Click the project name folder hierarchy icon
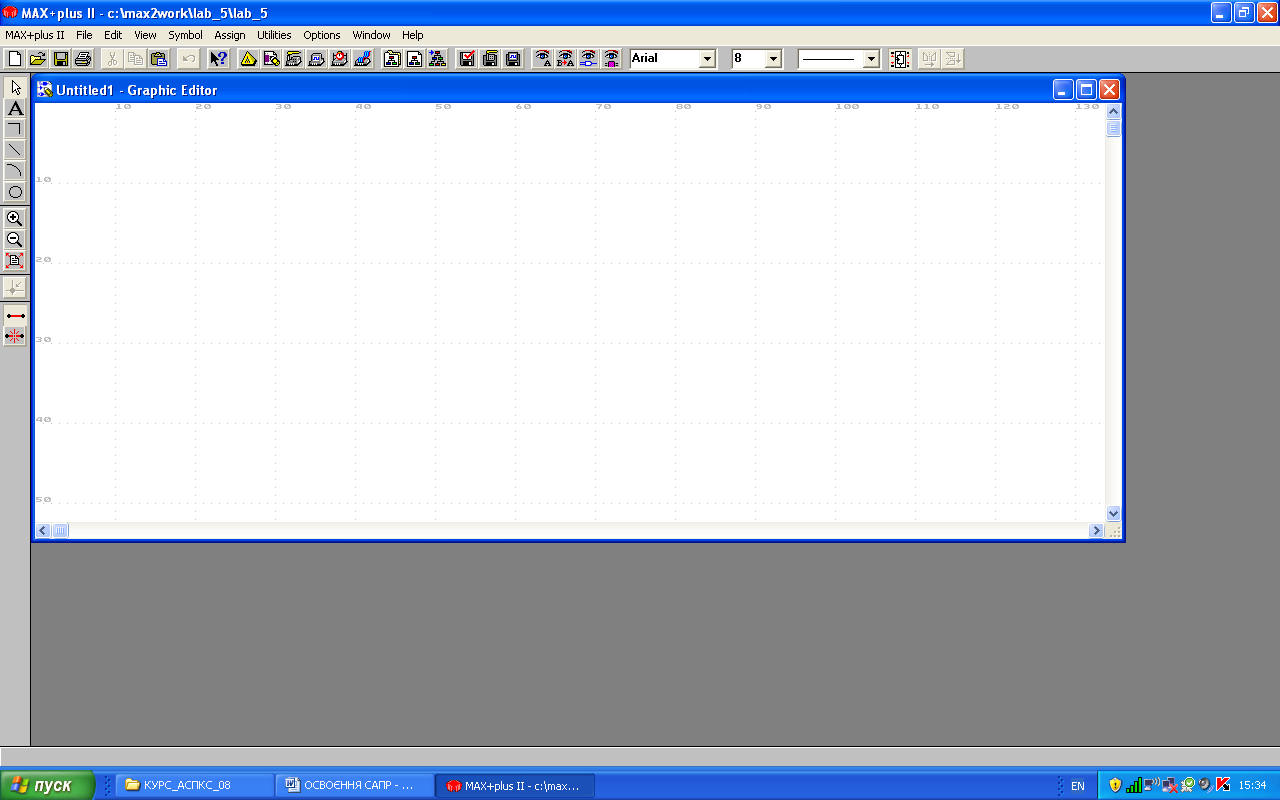 (x=392, y=59)
